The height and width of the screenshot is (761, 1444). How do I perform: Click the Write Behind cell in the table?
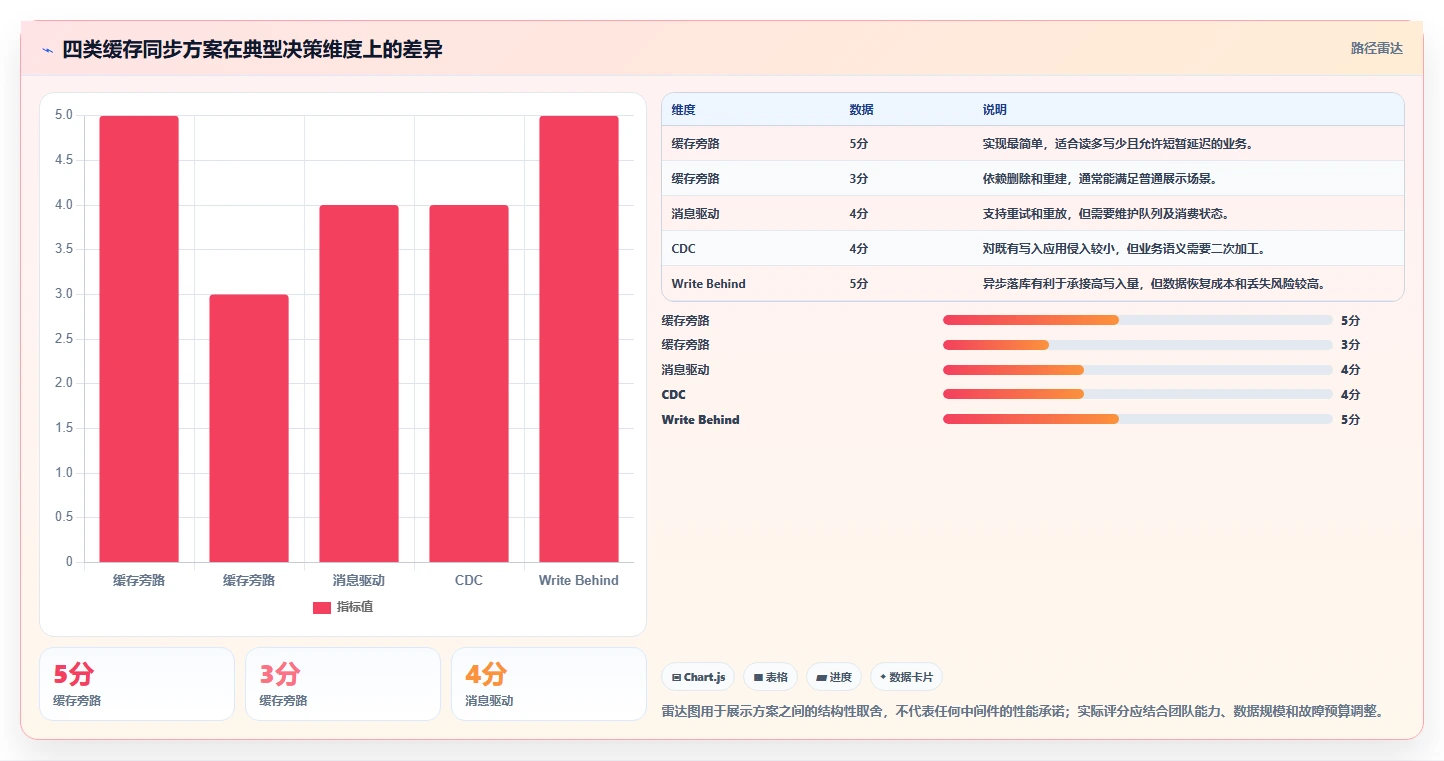pyautogui.click(x=709, y=284)
